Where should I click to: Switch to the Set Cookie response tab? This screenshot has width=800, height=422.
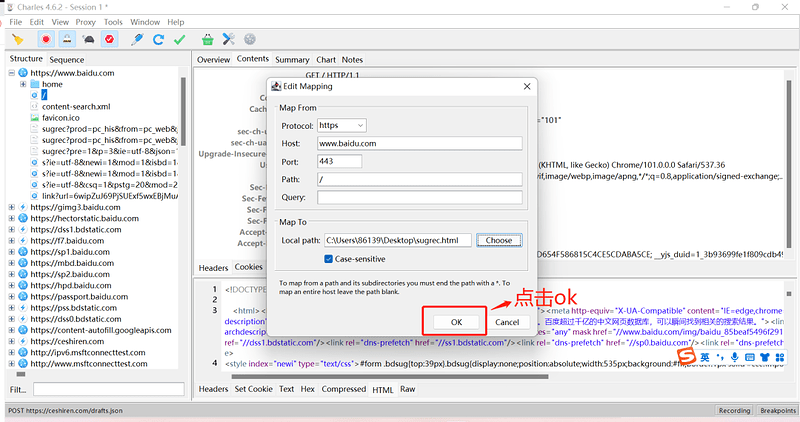point(254,389)
